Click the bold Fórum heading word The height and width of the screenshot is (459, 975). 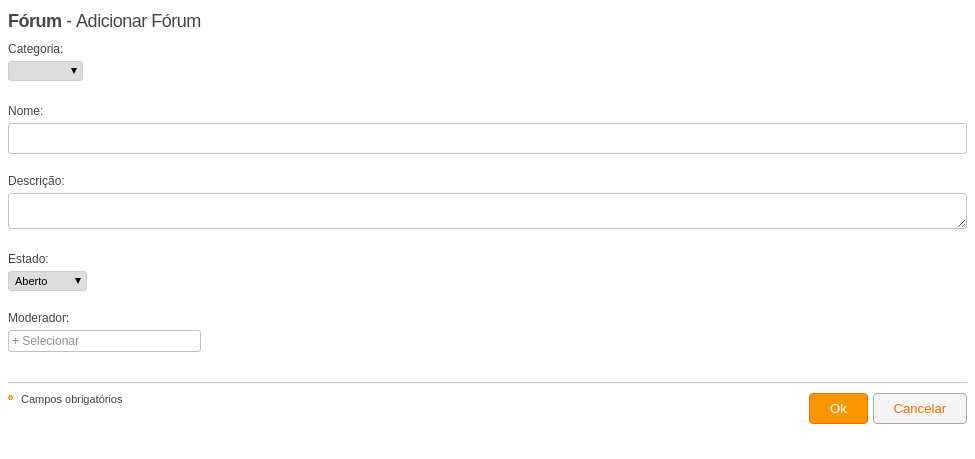point(35,21)
